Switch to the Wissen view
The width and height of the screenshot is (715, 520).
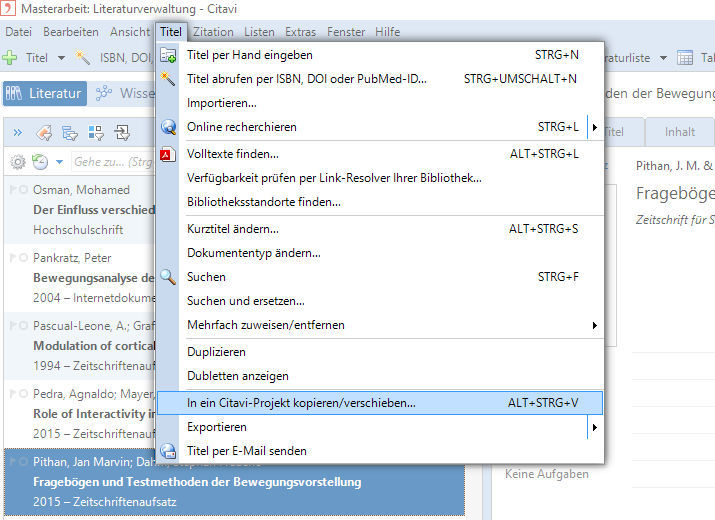[x=125, y=94]
